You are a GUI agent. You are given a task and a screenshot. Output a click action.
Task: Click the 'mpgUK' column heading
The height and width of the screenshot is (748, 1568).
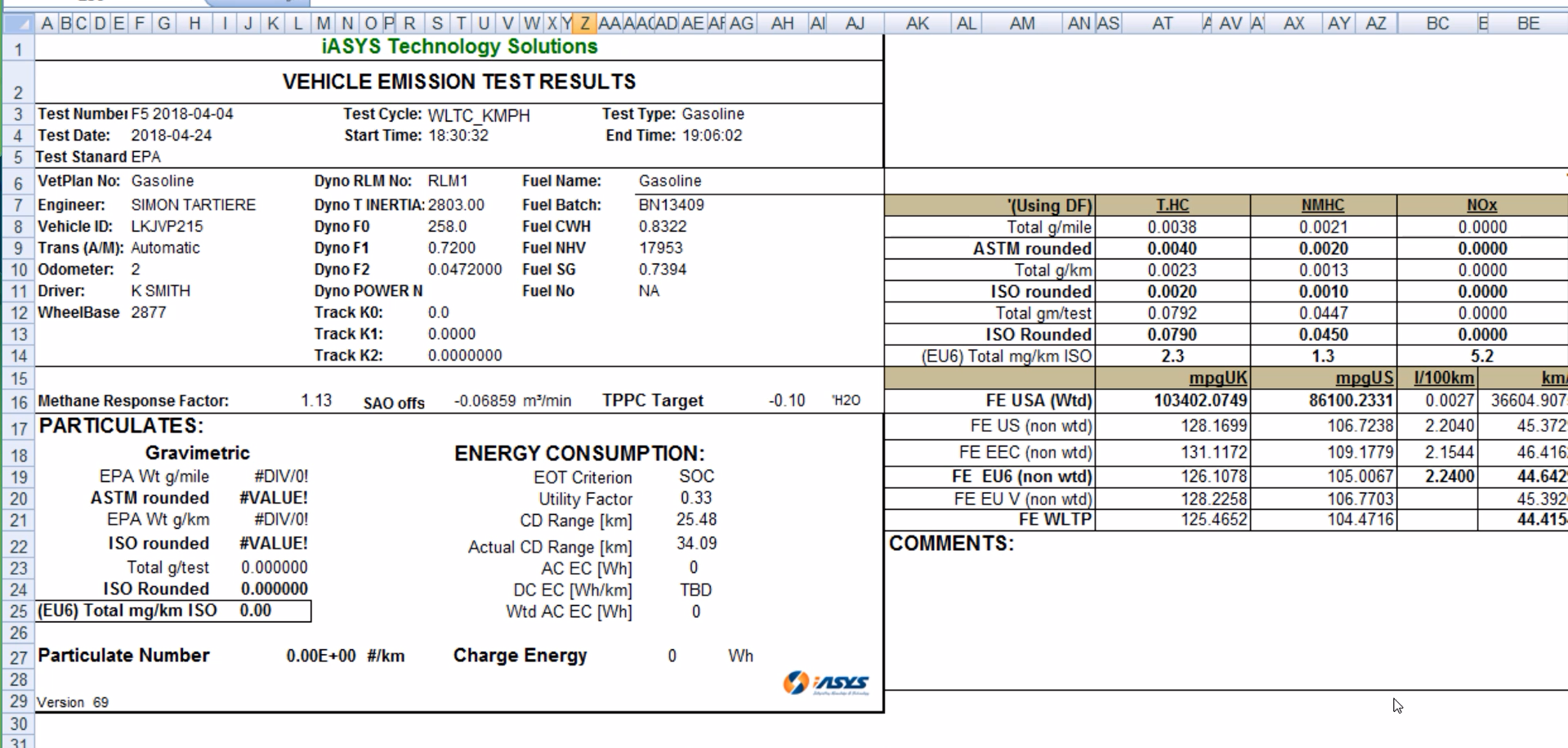coord(1218,378)
